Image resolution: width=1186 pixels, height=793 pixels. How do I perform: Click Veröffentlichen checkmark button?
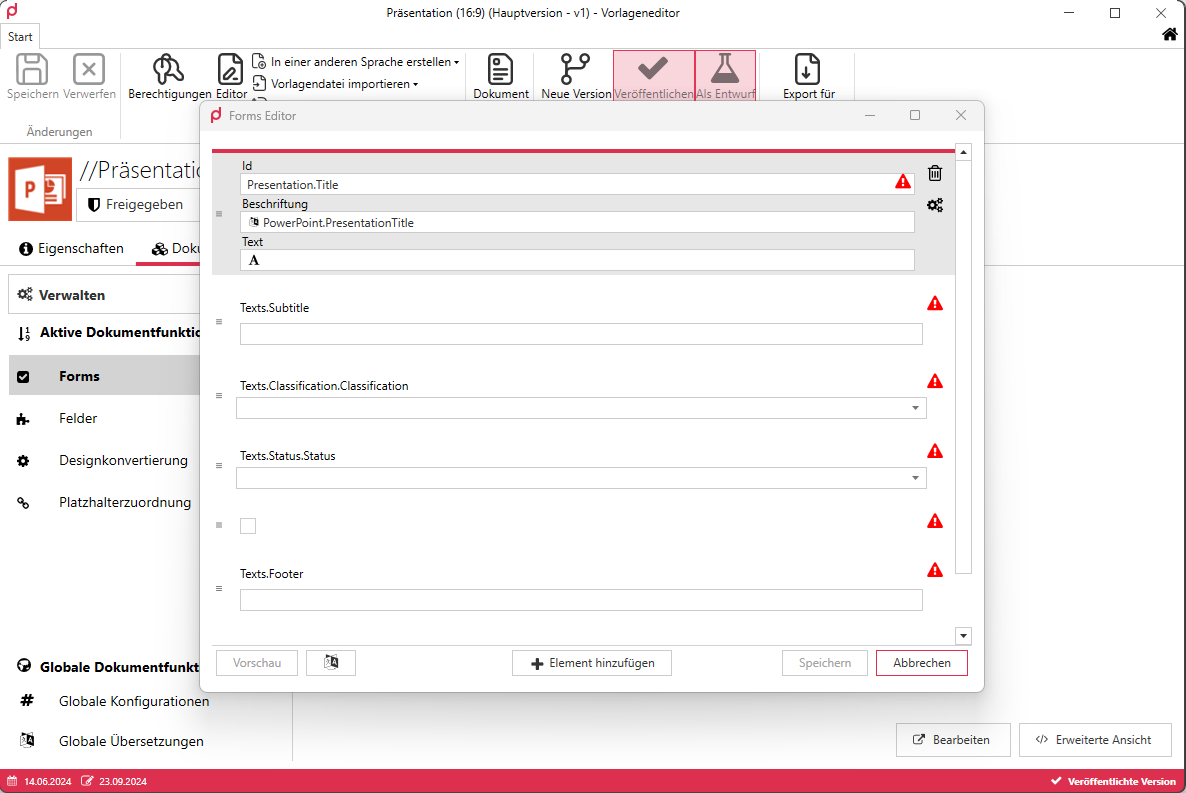(654, 76)
